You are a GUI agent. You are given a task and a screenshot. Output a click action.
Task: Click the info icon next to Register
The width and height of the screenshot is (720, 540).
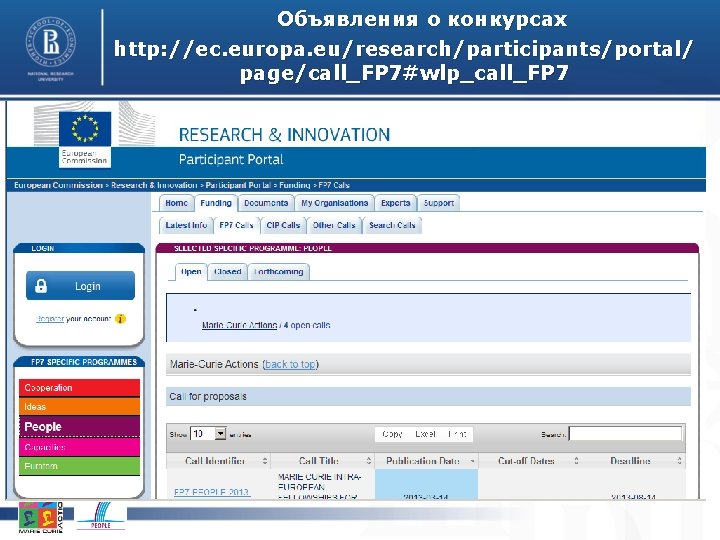tap(120, 319)
